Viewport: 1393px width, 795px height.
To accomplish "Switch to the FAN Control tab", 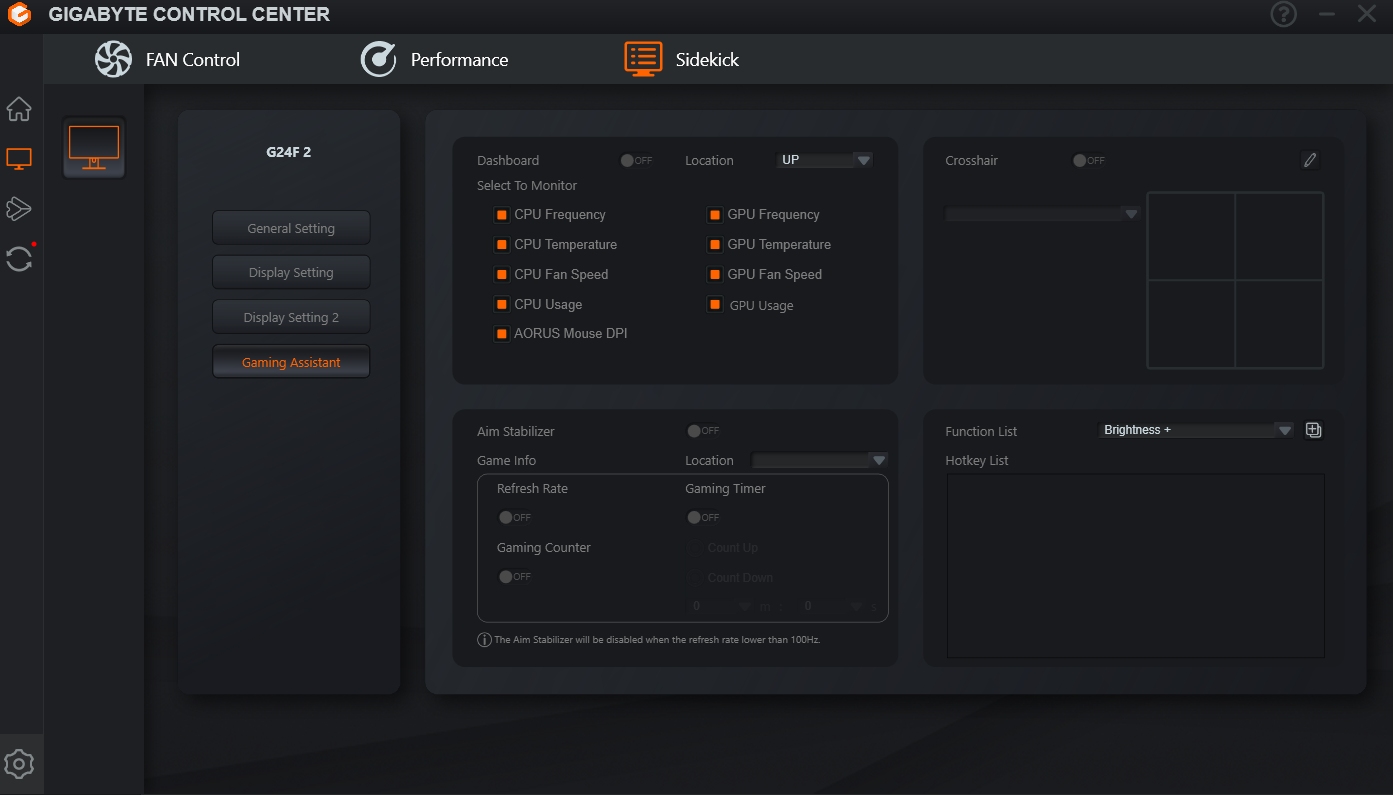I will [x=167, y=59].
